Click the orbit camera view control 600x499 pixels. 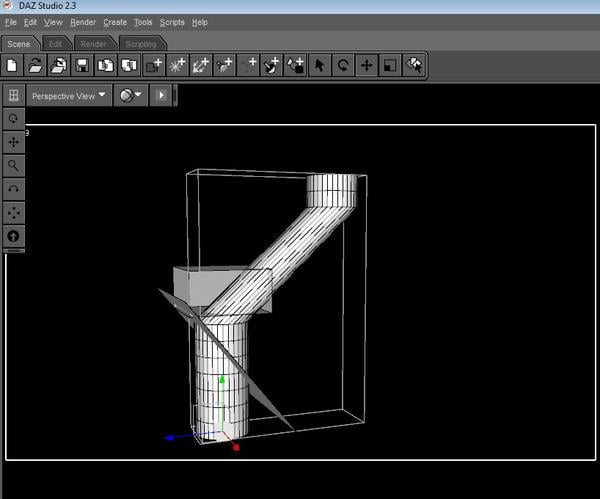(14, 119)
